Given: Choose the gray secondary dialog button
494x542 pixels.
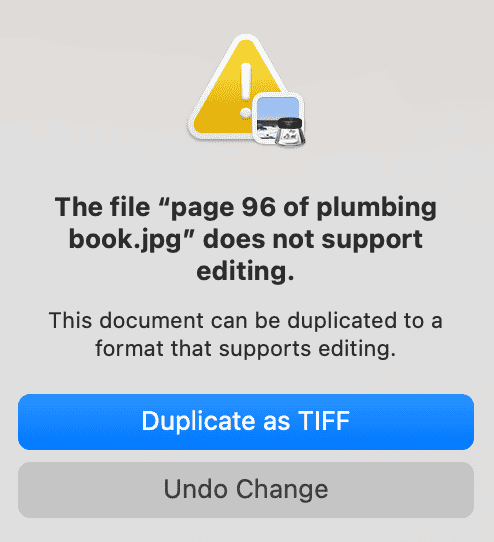Looking at the screenshot, I should (246, 490).
